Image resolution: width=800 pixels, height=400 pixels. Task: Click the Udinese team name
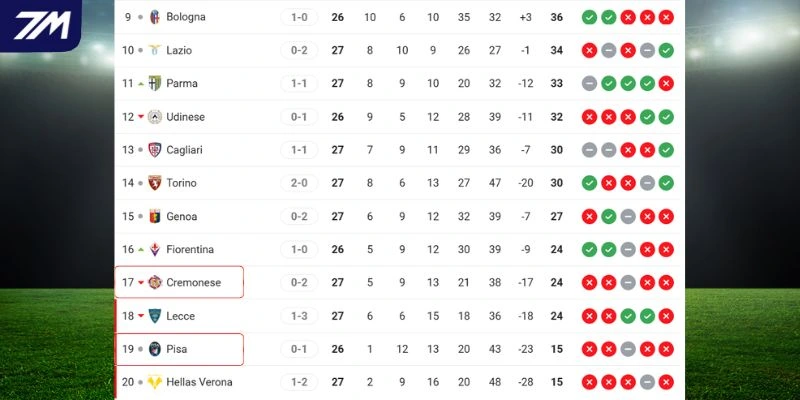[186, 117]
